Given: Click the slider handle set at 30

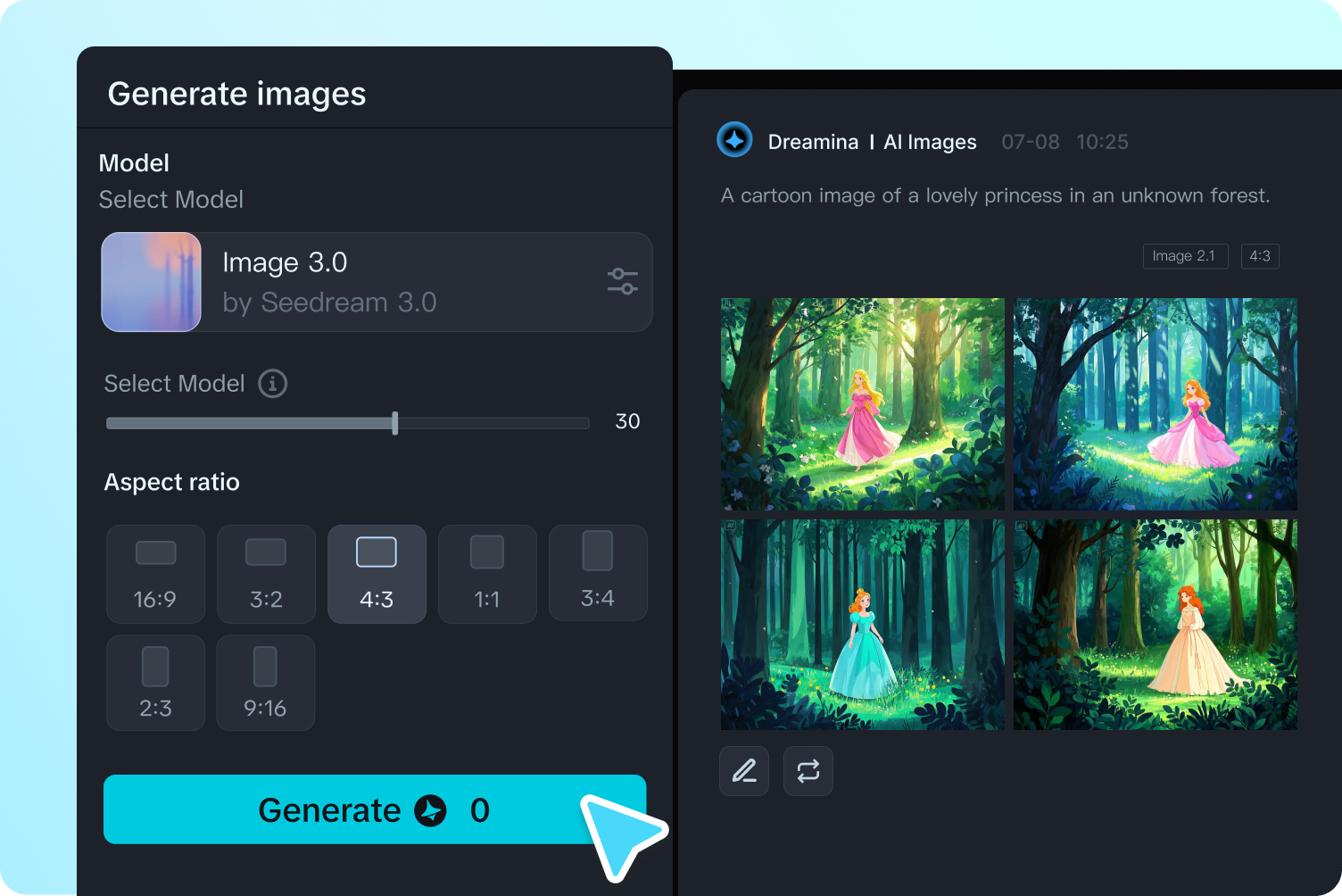Looking at the screenshot, I should [393, 423].
